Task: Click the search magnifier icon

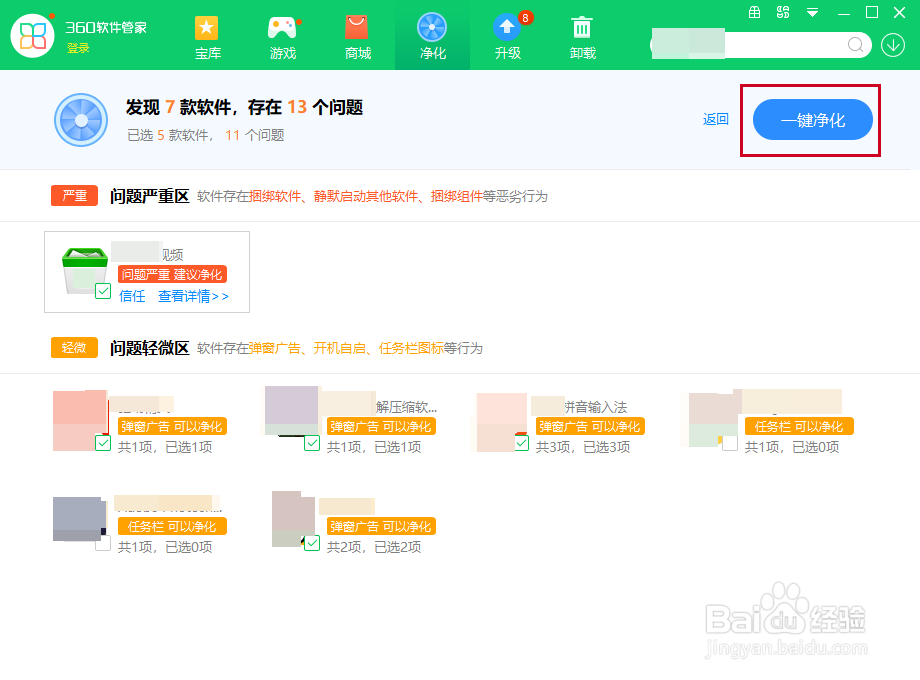Action: coord(855,45)
